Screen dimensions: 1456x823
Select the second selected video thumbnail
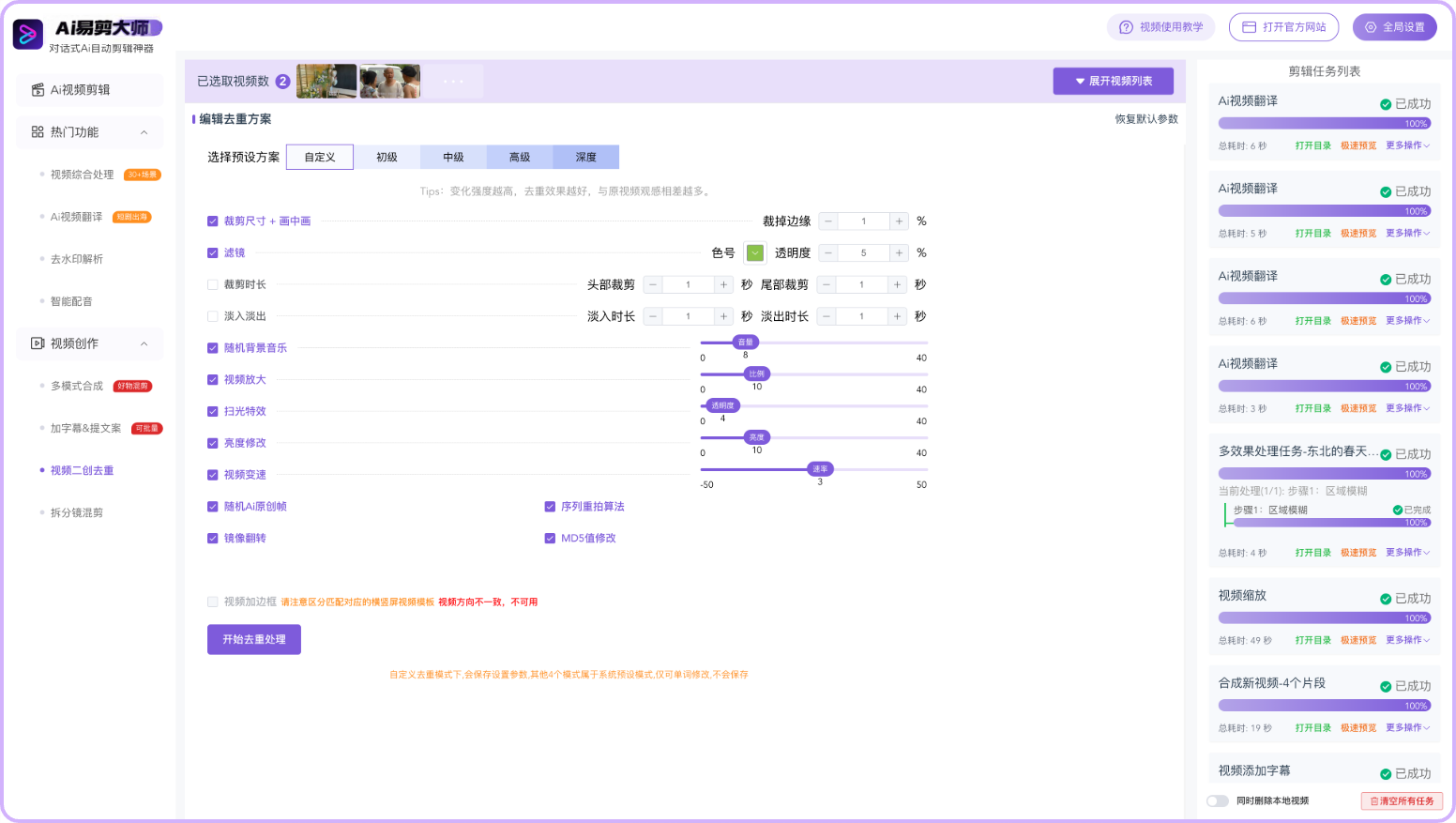[390, 82]
